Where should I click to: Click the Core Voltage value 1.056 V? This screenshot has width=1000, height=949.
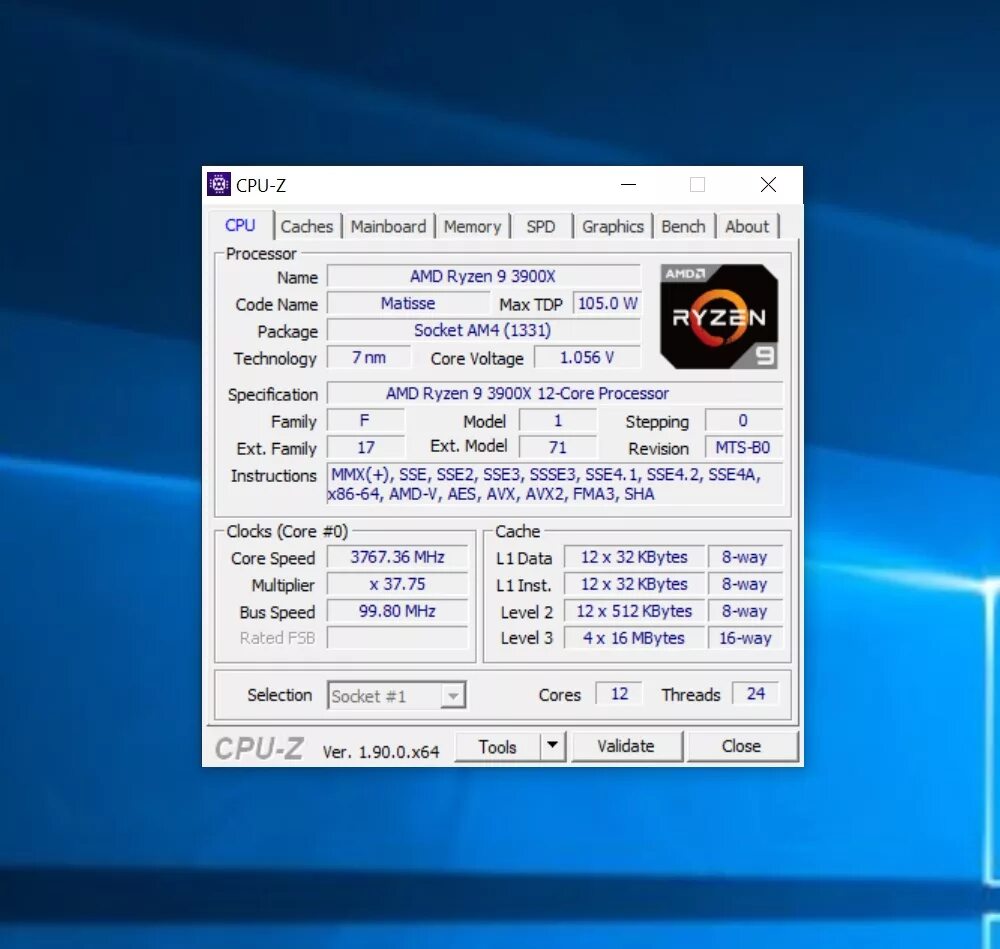click(x=587, y=357)
